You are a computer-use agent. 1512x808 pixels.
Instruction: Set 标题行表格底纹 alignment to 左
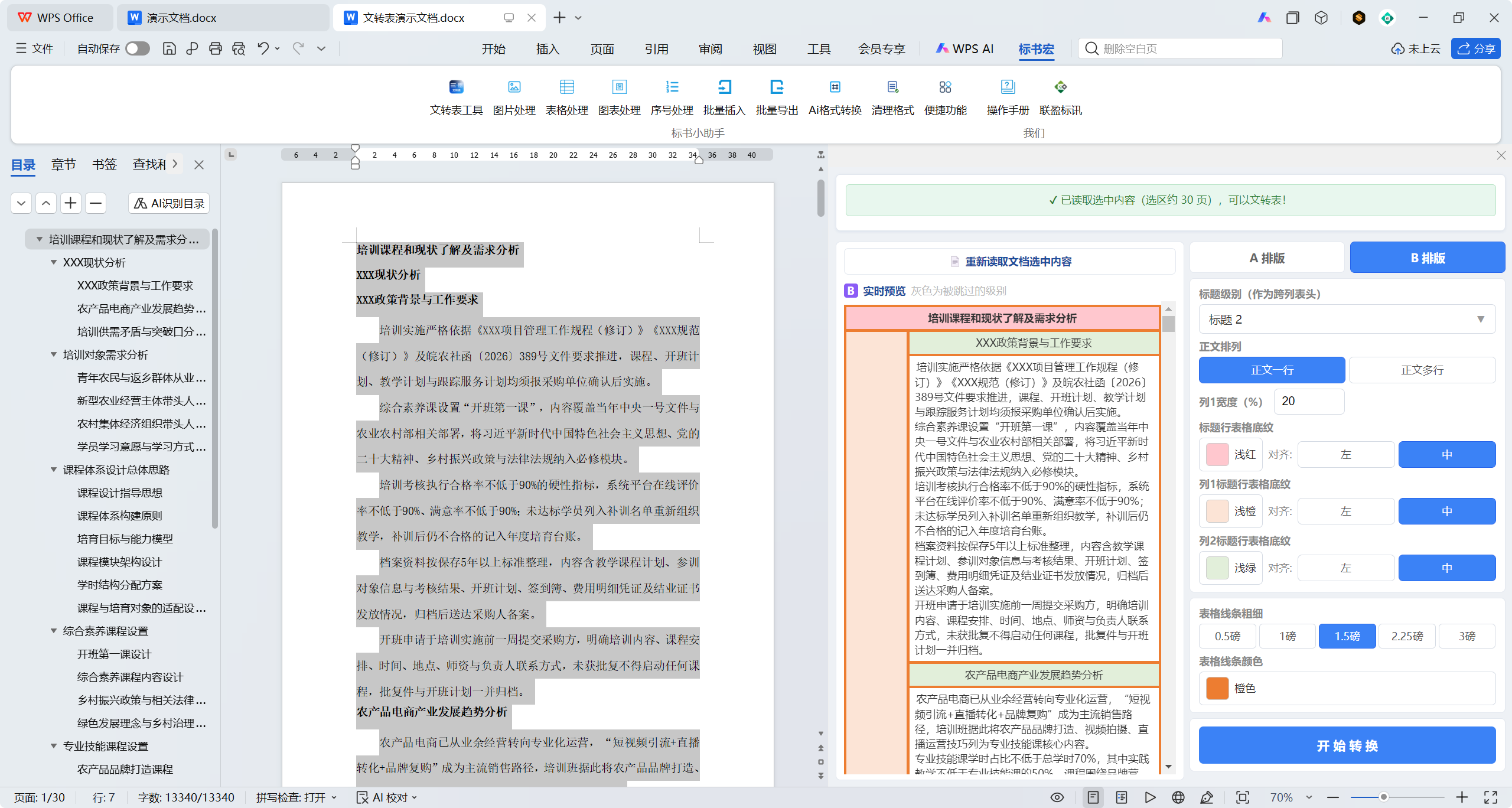1345,454
